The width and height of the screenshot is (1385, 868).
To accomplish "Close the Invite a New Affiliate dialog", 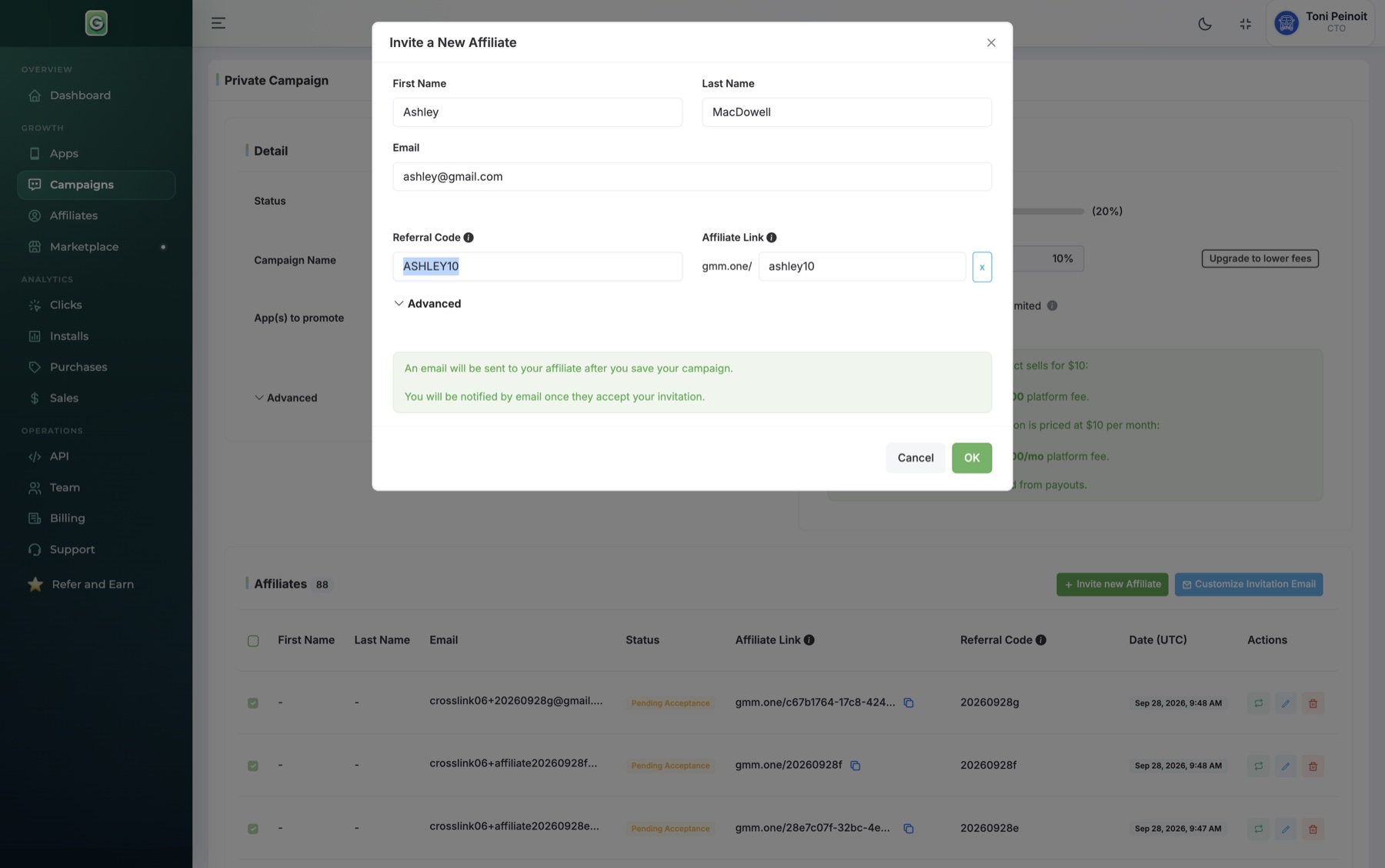I will pyautogui.click(x=991, y=43).
